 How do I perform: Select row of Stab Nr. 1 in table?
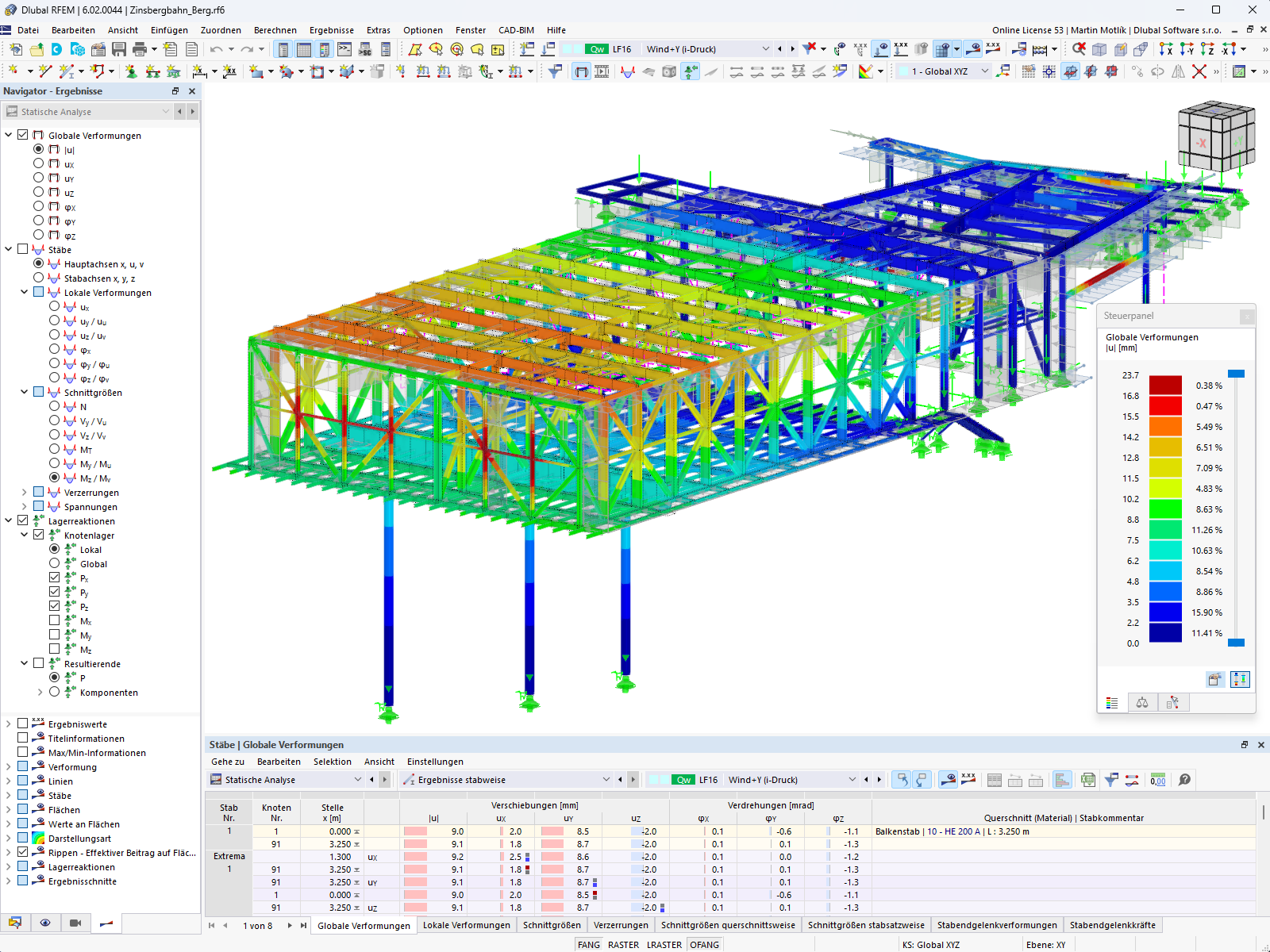point(229,831)
